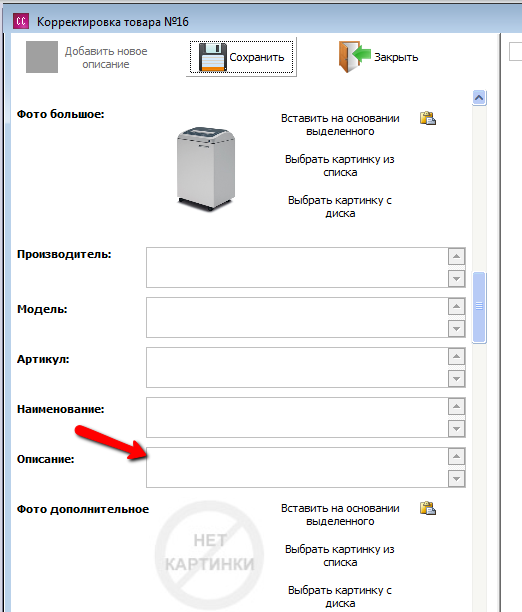Click down arrow in Описание field

pyautogui.click(x=456, y=479)
